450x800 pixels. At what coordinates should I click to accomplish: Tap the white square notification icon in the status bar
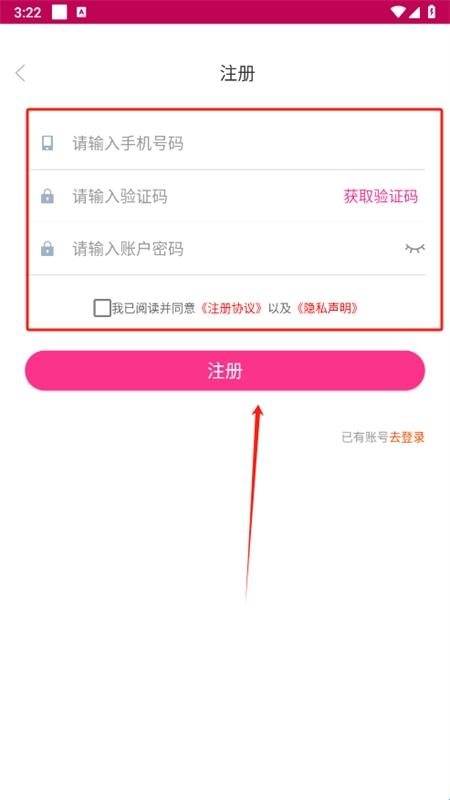(59, 12)
